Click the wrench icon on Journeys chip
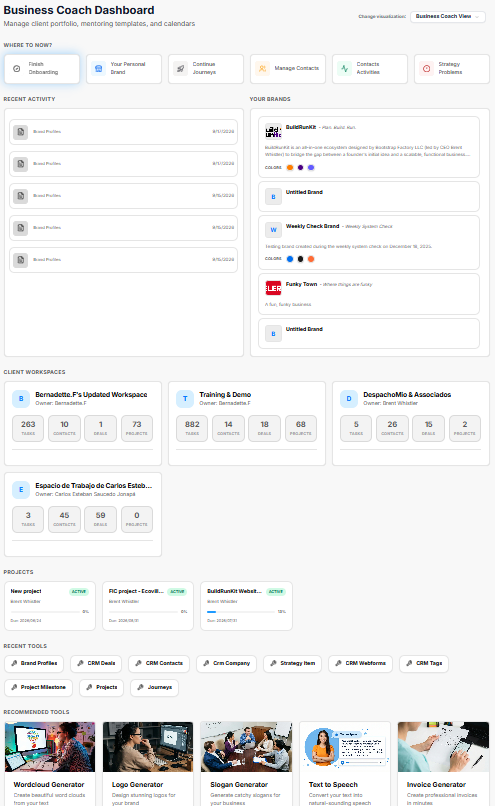Viewport: 495px width, 806px height. pyautogui.click(x=141, y=687)
